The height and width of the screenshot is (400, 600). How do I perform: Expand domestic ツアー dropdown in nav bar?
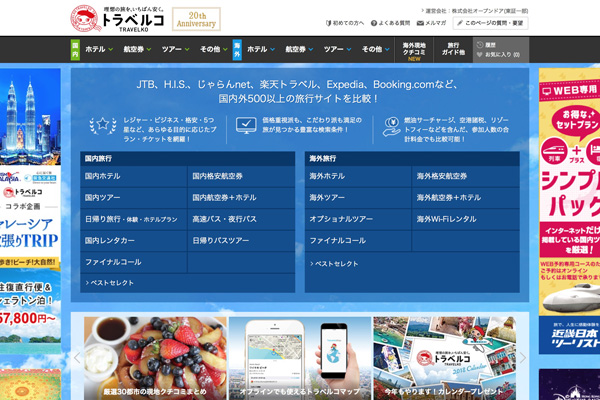176,49
